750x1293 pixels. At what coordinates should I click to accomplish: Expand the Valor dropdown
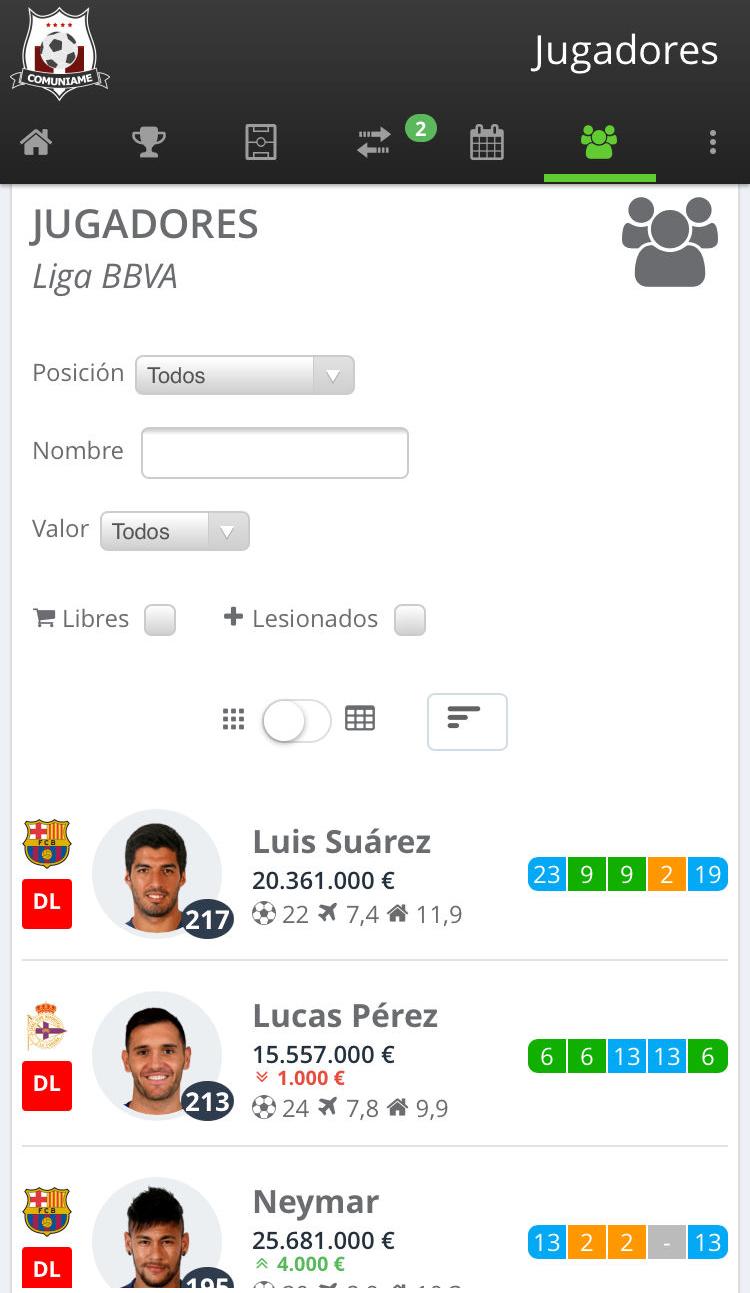pyautogui.click(x=175, y=532)
